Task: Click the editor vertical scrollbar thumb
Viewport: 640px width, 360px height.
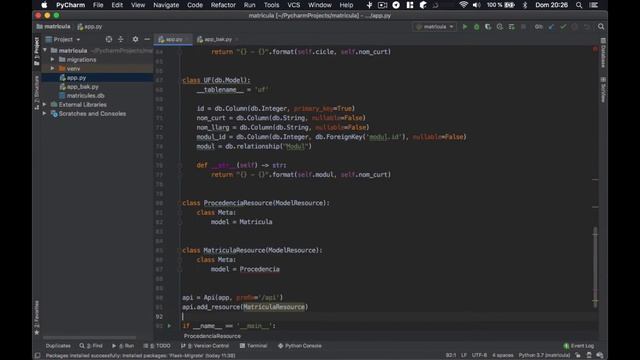Action: pos(595,267)
